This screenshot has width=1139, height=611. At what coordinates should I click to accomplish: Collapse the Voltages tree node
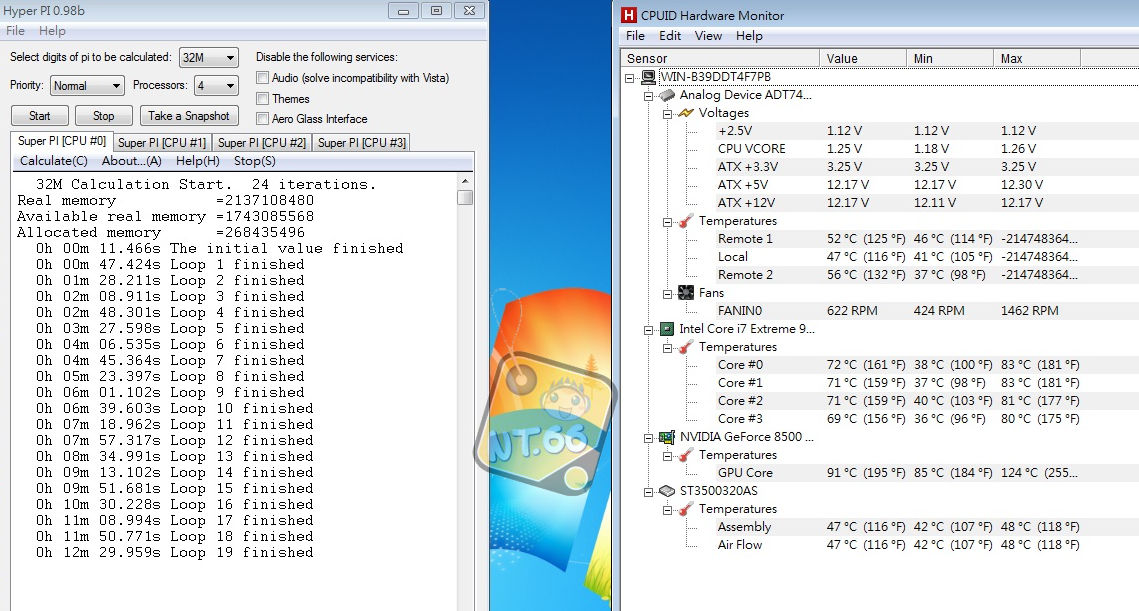pos(668,113)
